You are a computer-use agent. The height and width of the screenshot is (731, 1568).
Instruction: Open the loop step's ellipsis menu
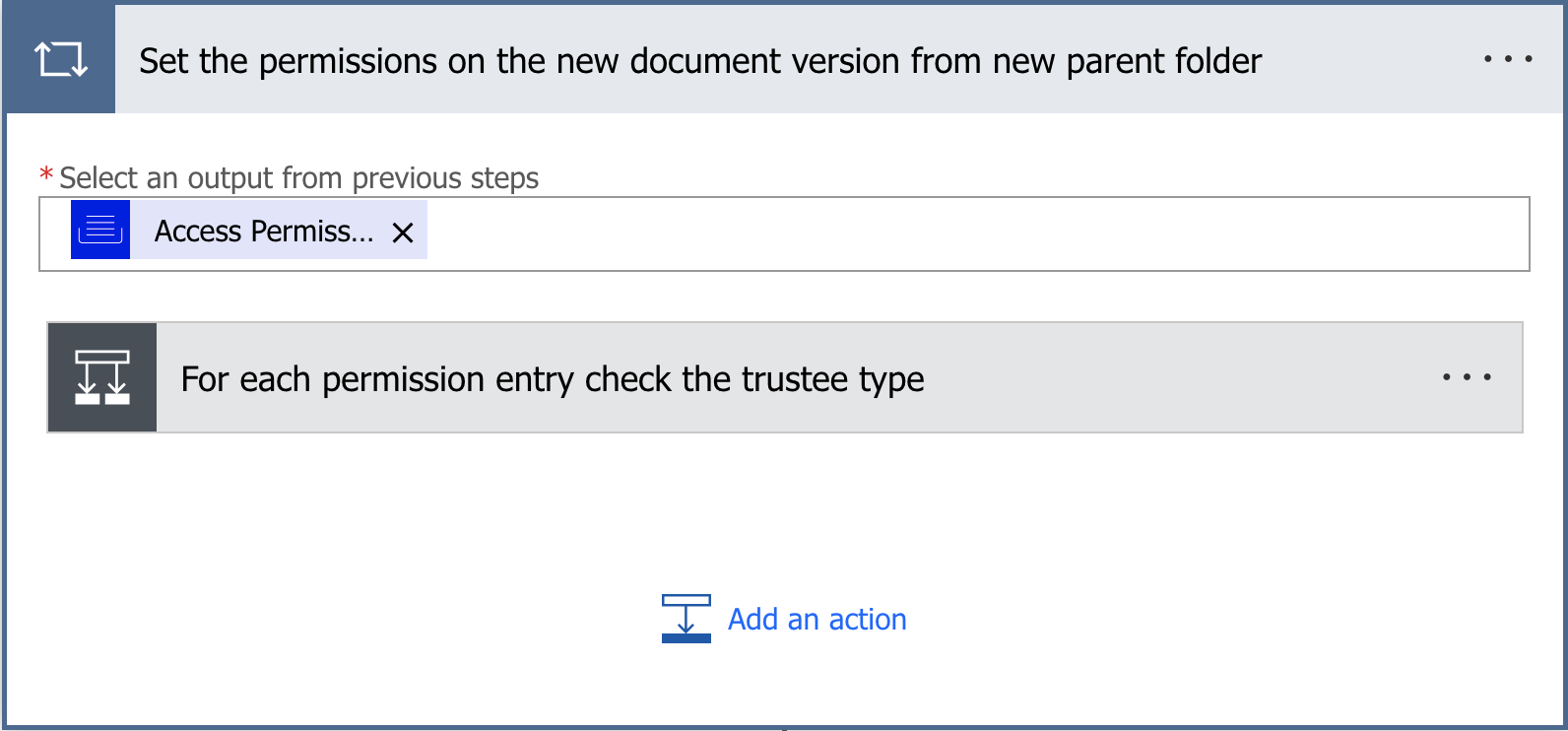pyautogui.click(x=1507, y=59)
